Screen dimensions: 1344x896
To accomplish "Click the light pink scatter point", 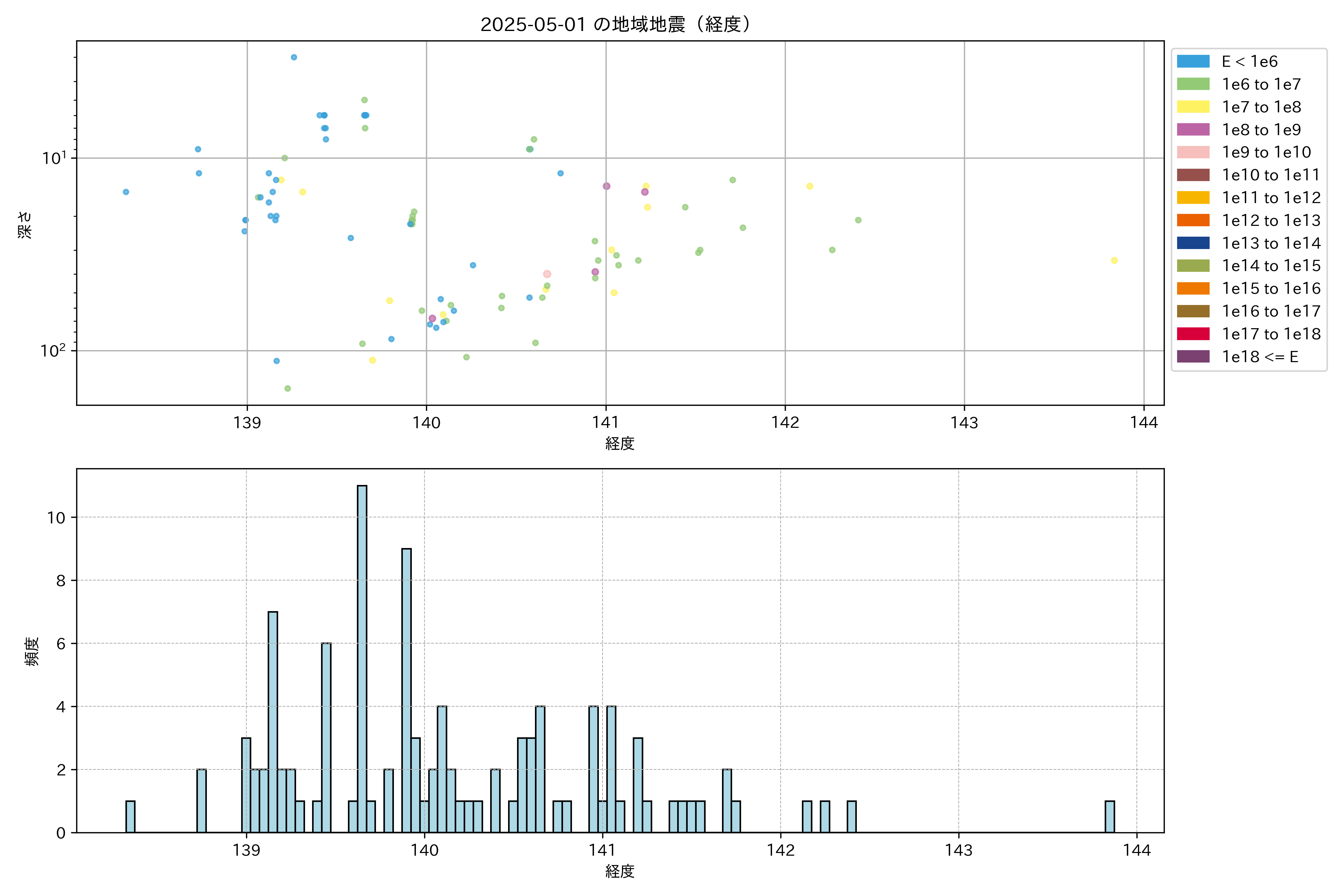I will coord(547,274).
